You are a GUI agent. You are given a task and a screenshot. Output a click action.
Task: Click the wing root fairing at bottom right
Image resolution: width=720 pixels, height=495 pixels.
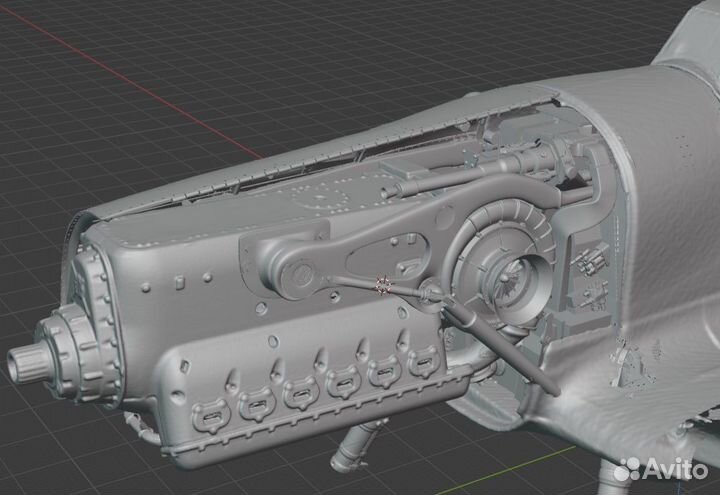tap(600, 400)
